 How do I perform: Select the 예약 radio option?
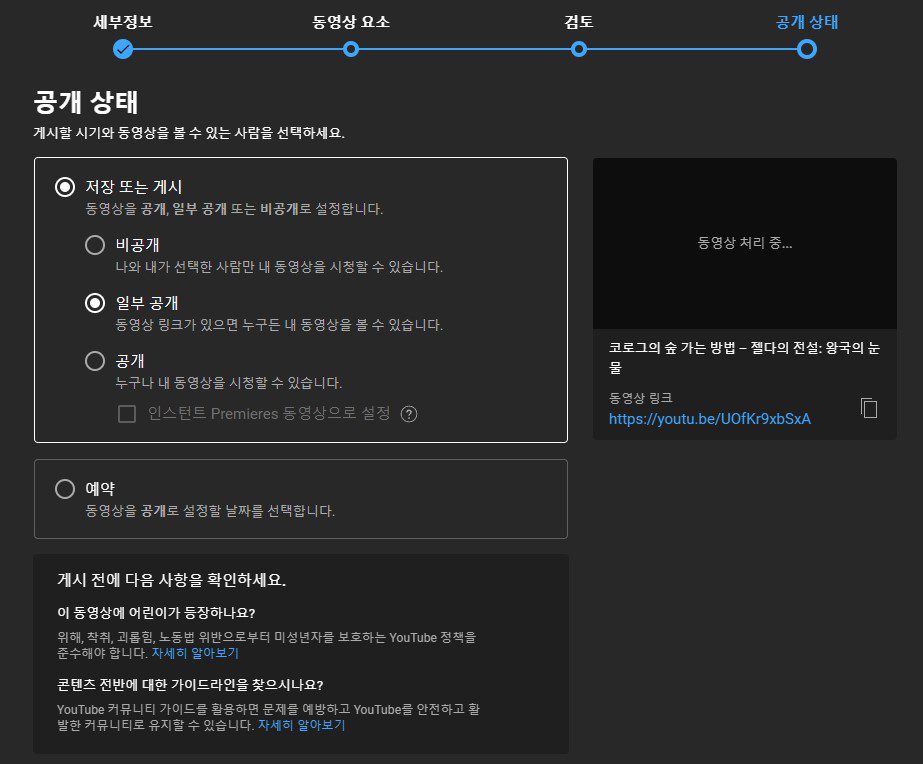click(x=65, y=489)
